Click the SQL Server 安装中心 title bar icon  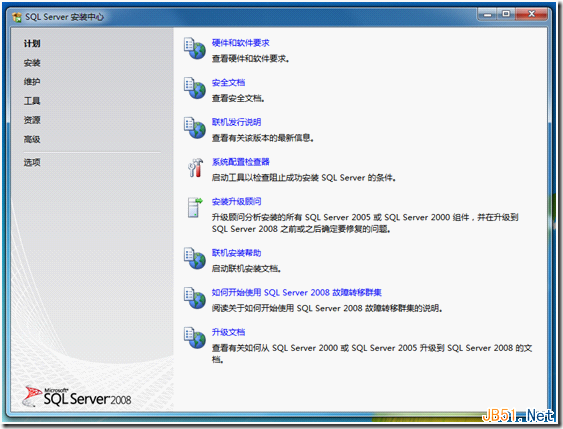point(17,17)
